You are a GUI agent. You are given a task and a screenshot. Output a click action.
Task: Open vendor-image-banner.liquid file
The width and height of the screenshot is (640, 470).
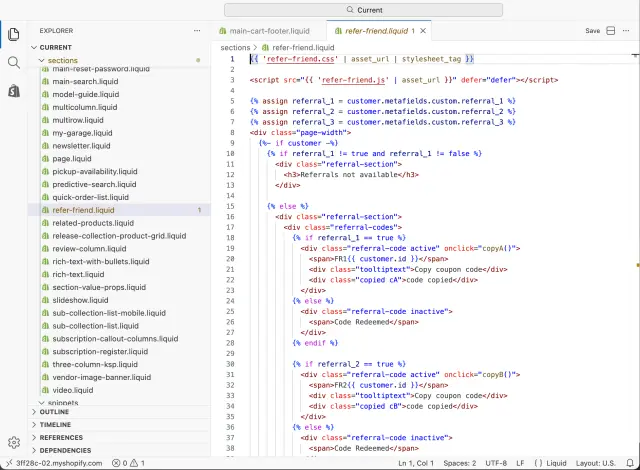(102, 377)
